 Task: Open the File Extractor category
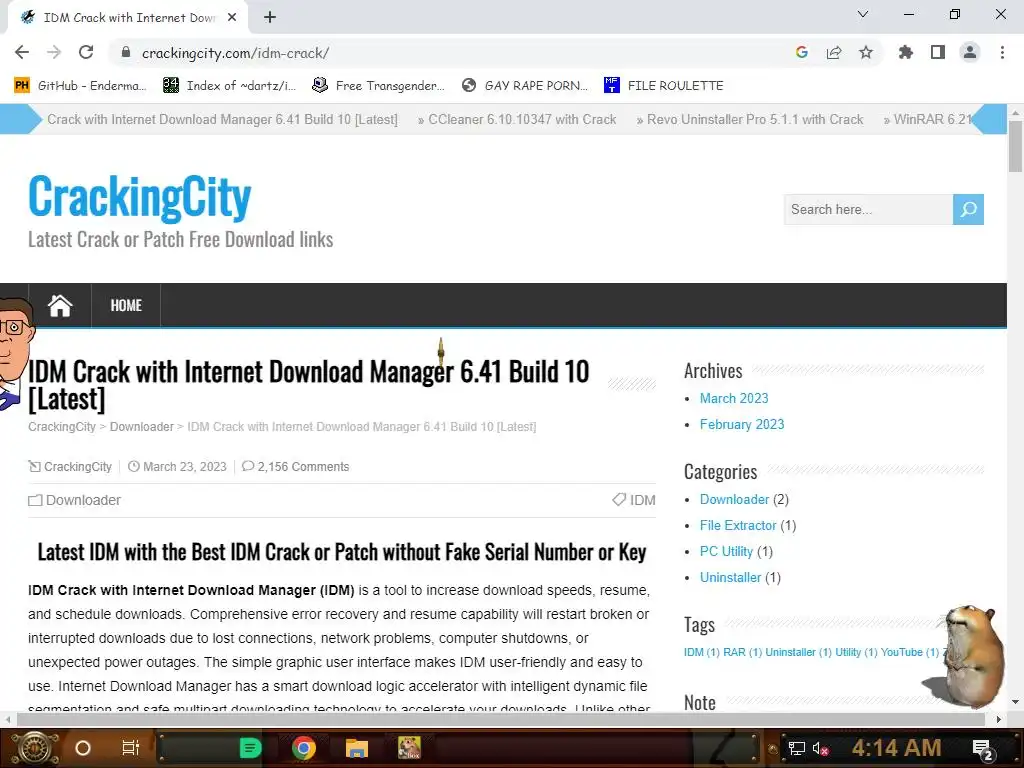(738, 526)
